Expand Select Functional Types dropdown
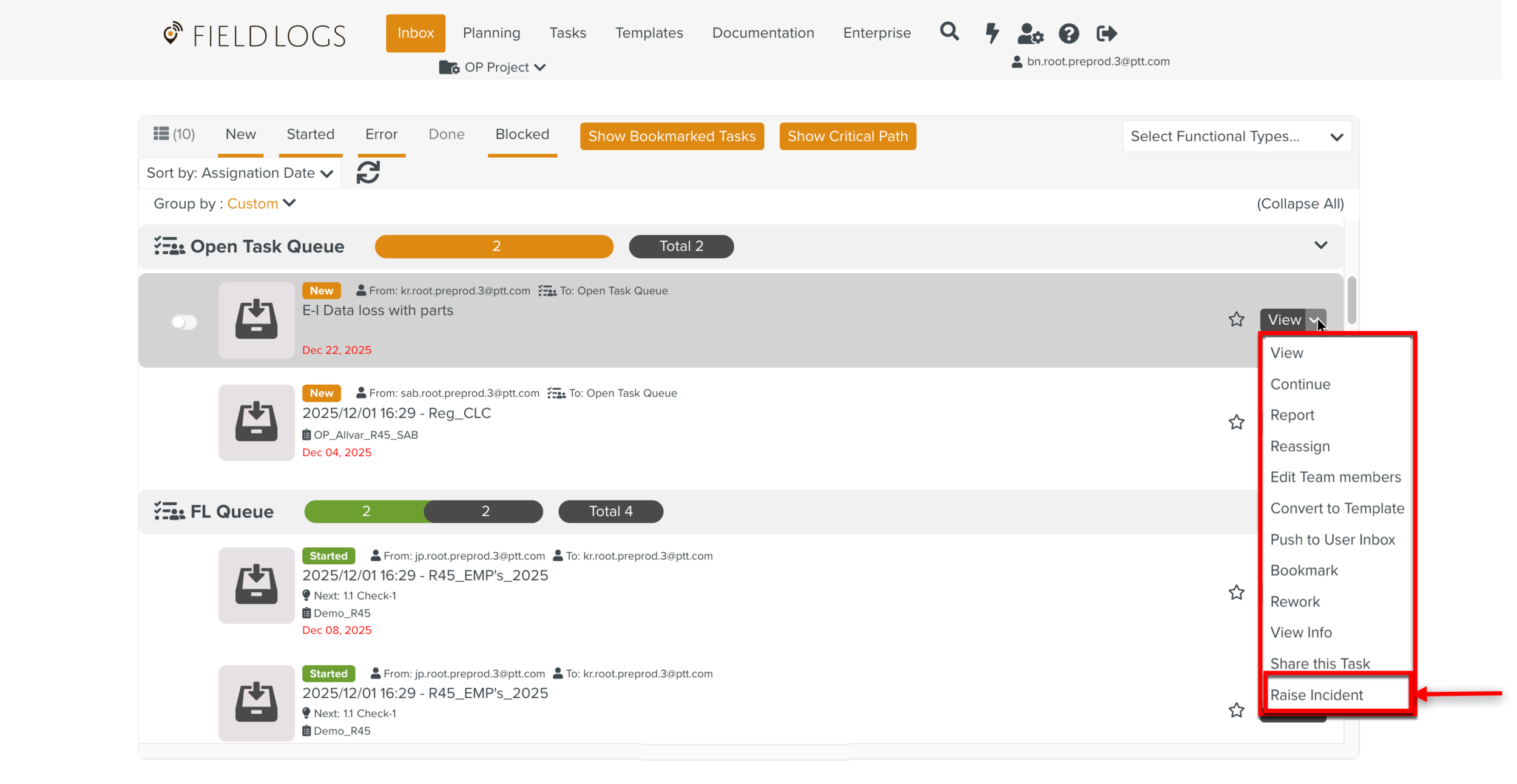 1236,137
